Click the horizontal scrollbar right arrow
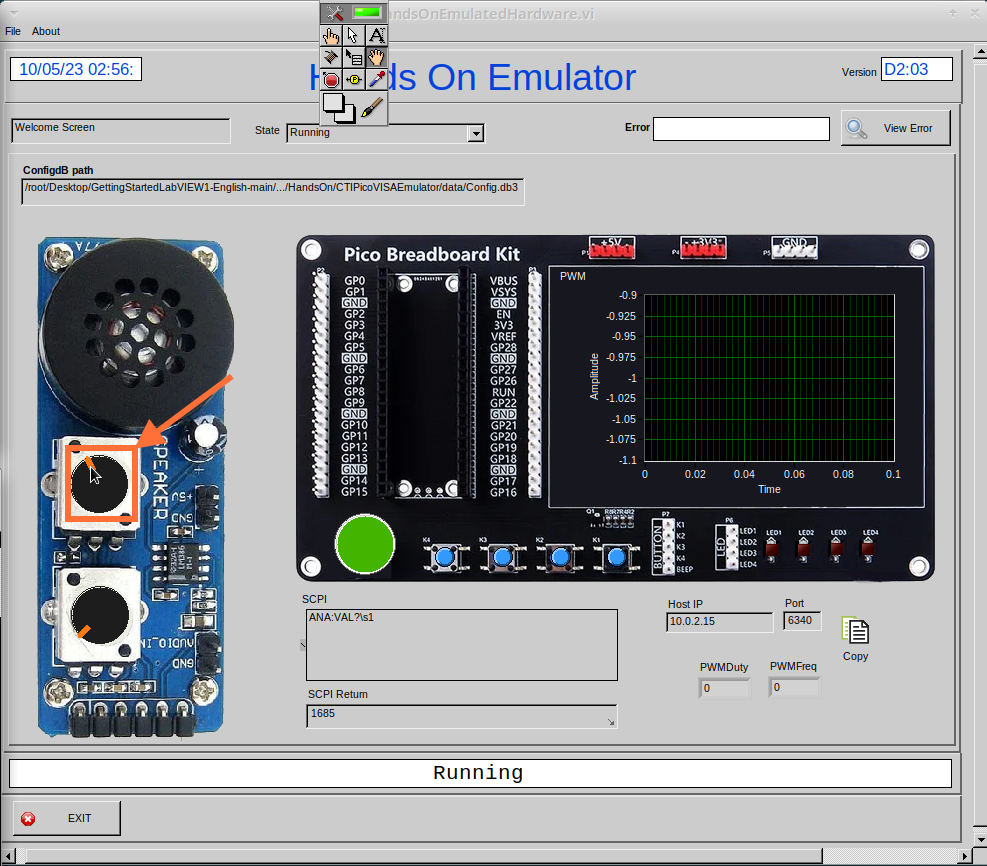Image resolution: width=987 pixels, height=866 pixels. tap(965, 857)
